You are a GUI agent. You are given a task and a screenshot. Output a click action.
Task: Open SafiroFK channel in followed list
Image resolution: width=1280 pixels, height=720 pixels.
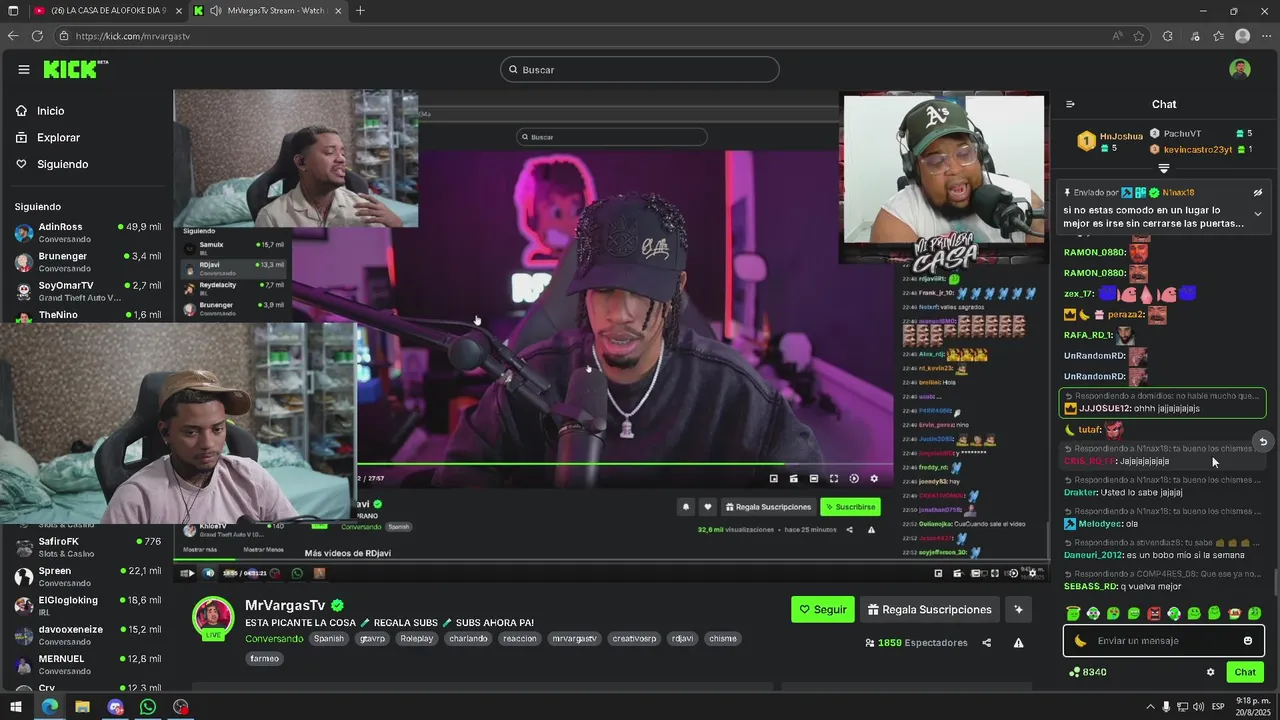coord(88,547)
